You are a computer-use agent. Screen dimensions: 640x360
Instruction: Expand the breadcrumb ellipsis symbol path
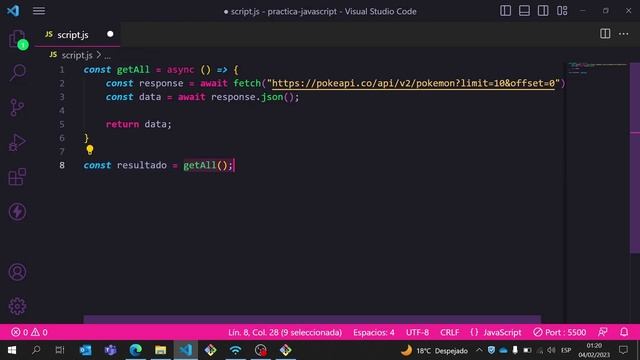[x=107, y=56]
